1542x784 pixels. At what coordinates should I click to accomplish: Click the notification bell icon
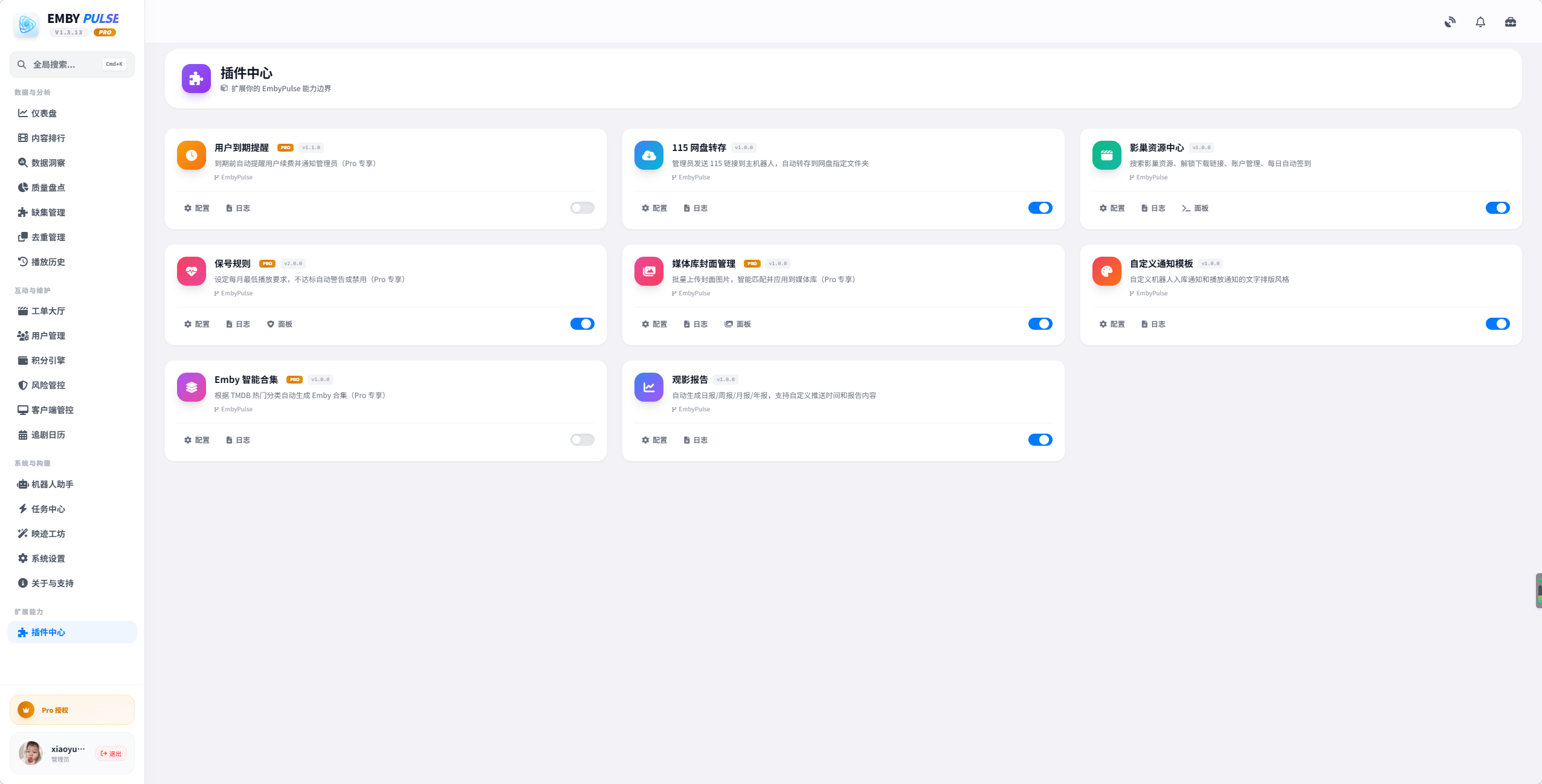pos(1480,22)
